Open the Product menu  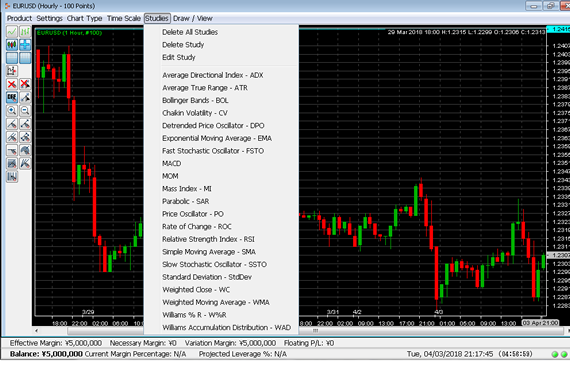(x=19, y=18)
